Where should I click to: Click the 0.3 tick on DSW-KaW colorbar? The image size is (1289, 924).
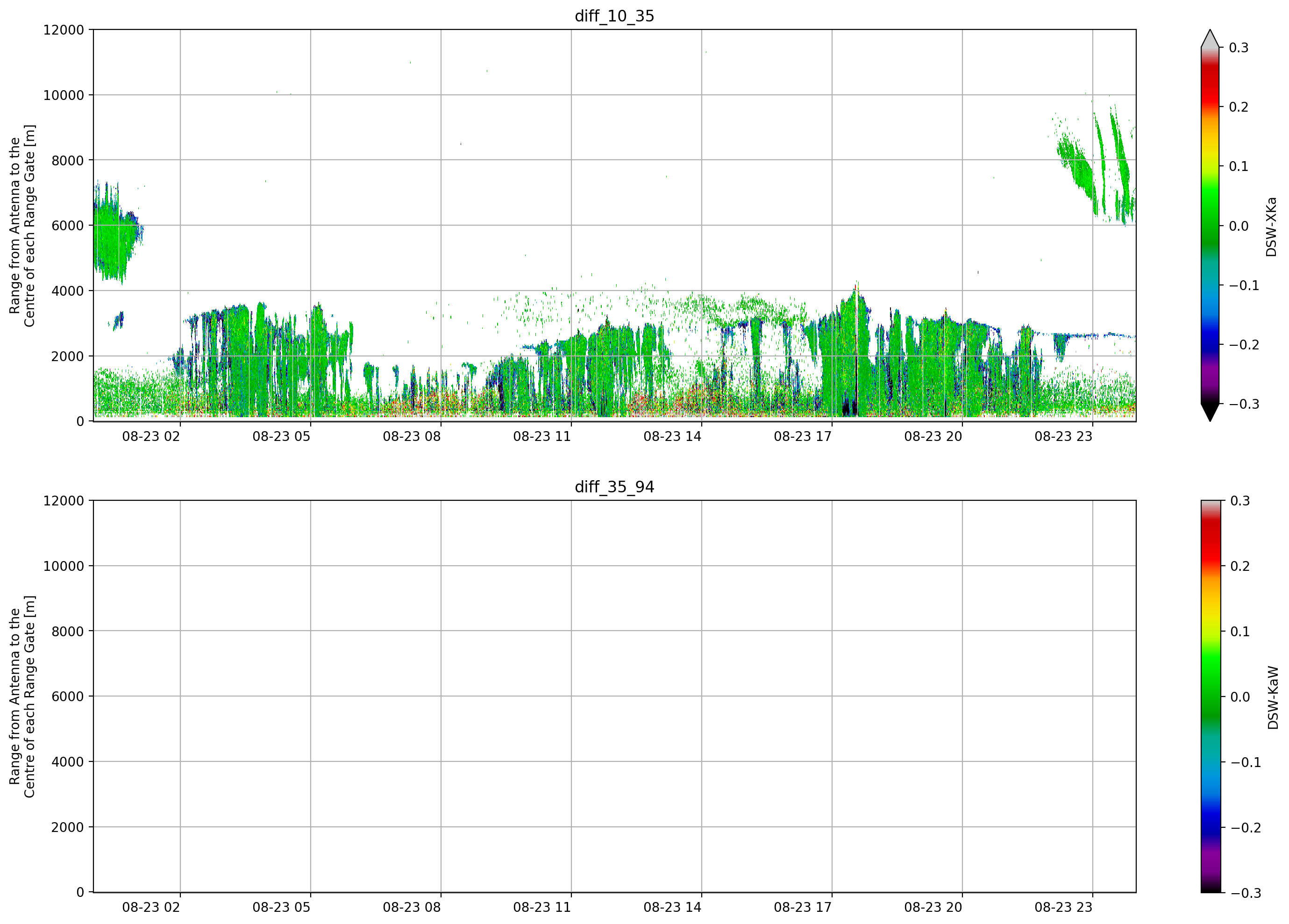point(1240,501)
